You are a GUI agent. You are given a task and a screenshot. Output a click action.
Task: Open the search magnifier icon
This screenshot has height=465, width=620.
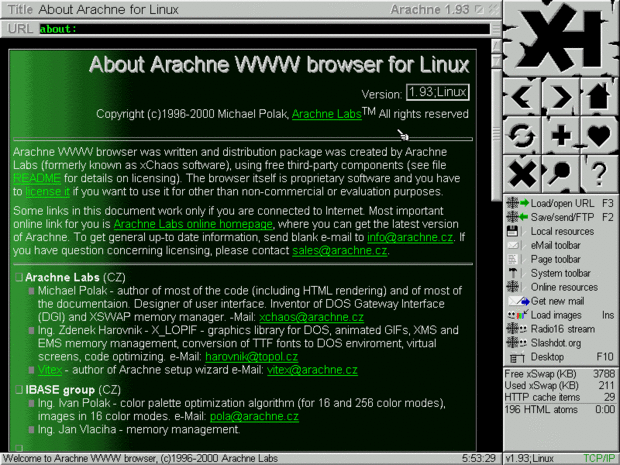[x=561, y=174]
